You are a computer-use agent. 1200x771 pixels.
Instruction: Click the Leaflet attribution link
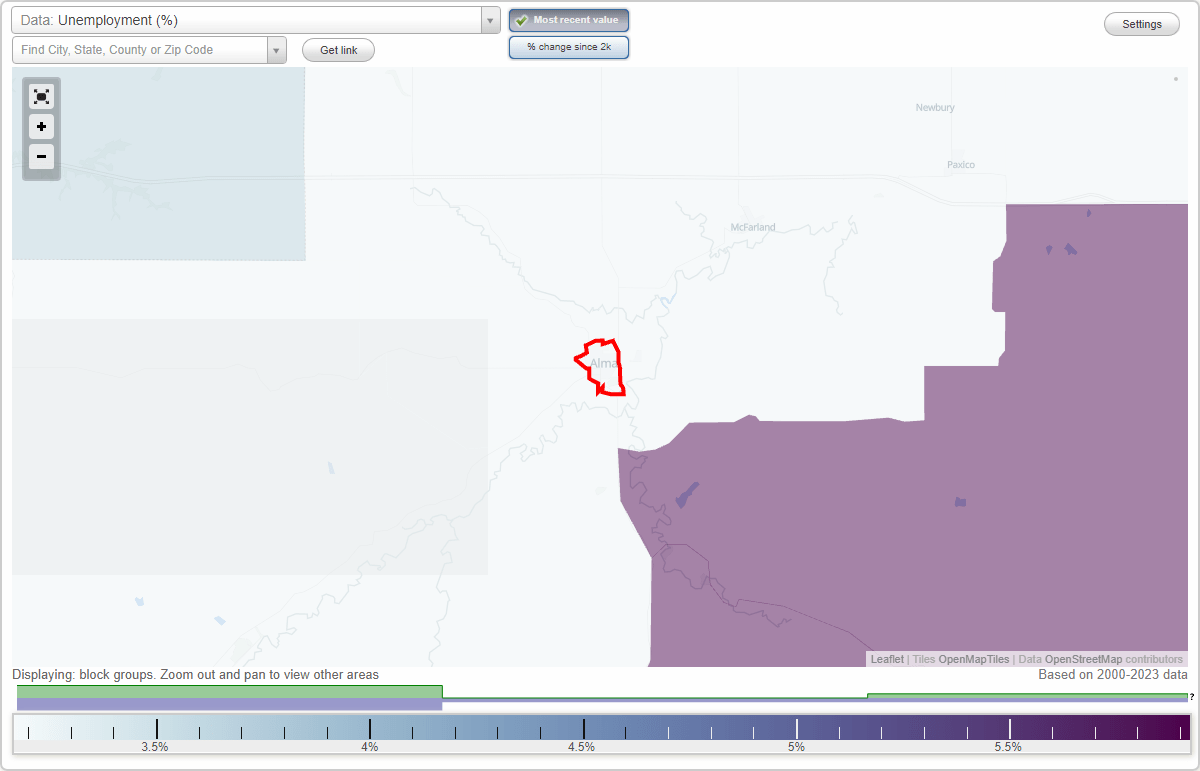[886, 659]
